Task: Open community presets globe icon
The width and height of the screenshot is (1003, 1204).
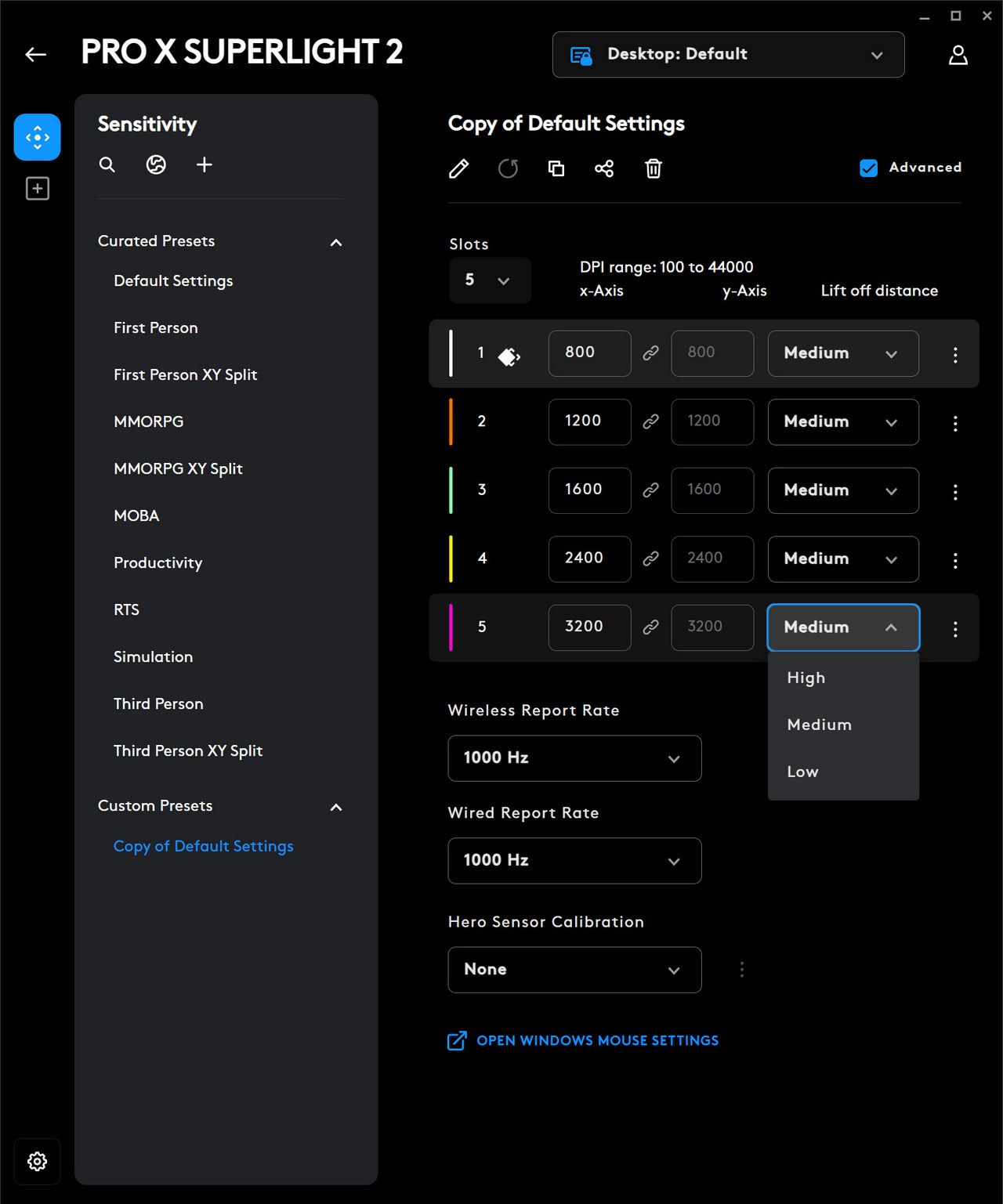Action: pyautogui.click(x=156, y=165)
